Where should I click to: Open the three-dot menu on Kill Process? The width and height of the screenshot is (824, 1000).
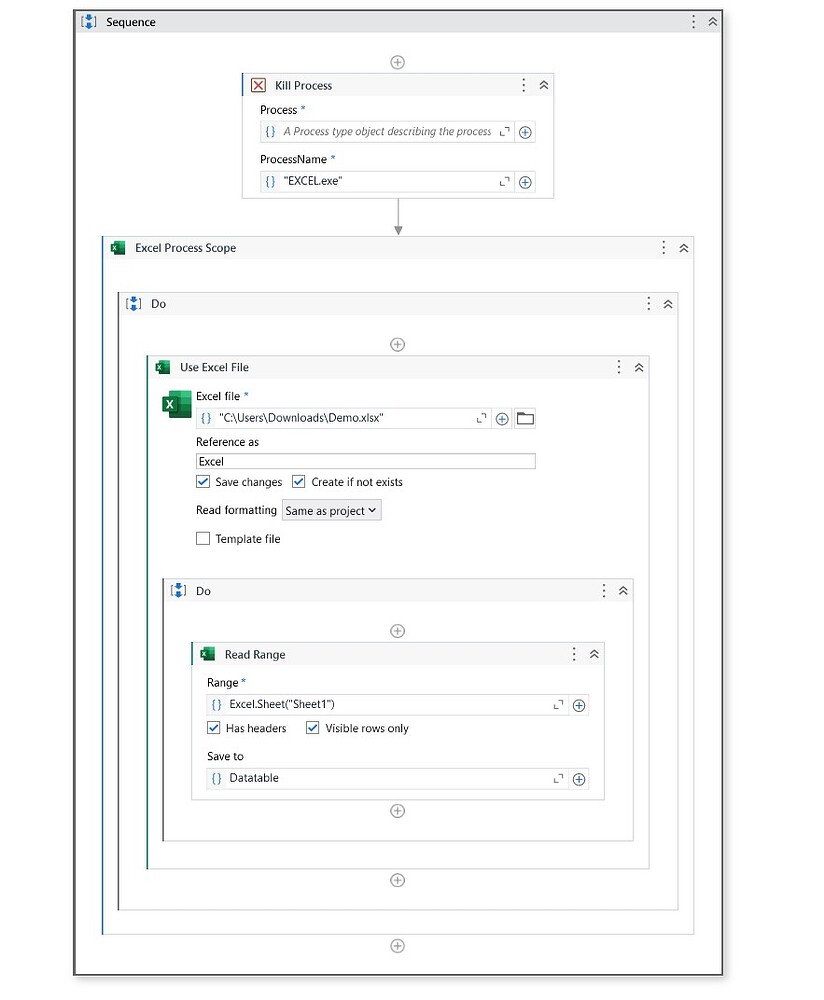[x=523, y=85]
